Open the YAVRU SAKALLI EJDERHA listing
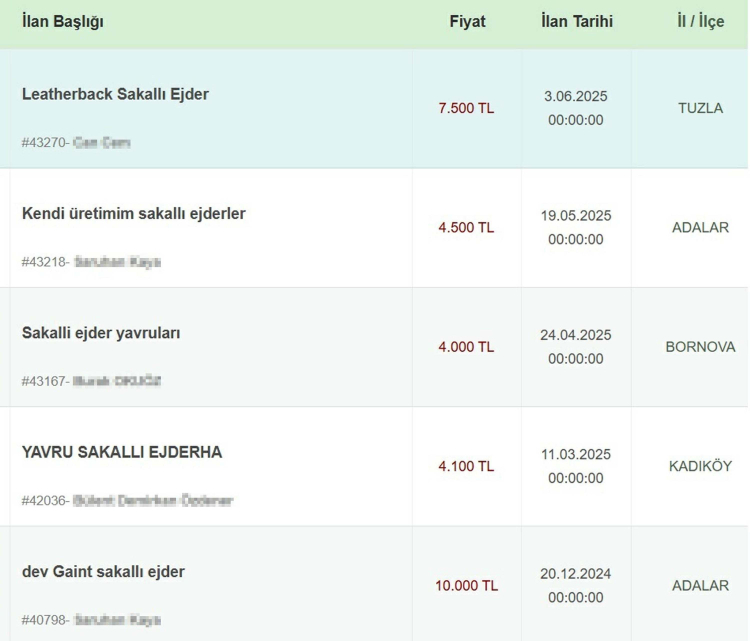The image size is (750, 641). [122, 452]
